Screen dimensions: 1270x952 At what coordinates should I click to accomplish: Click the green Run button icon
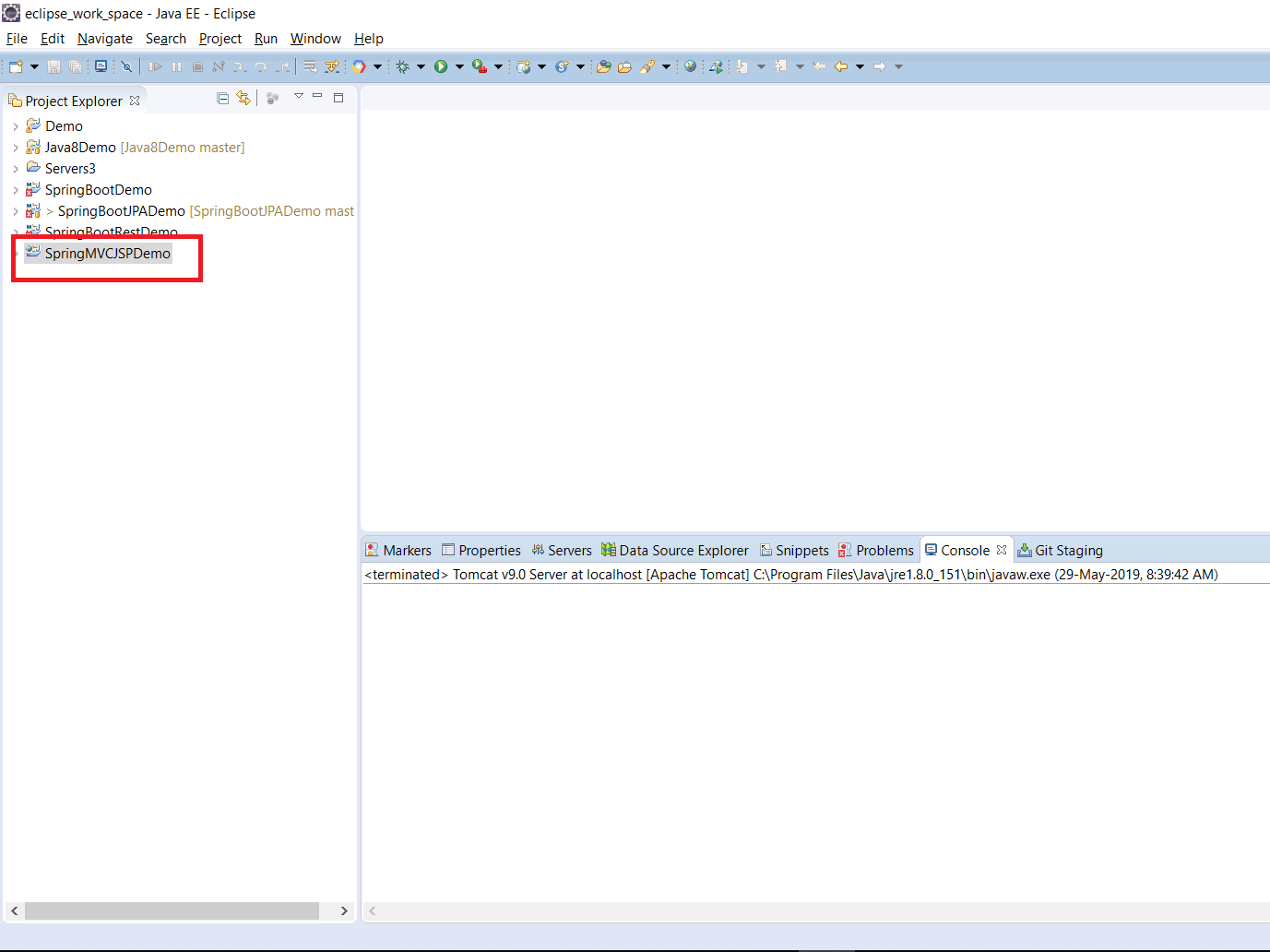[441, 66]
